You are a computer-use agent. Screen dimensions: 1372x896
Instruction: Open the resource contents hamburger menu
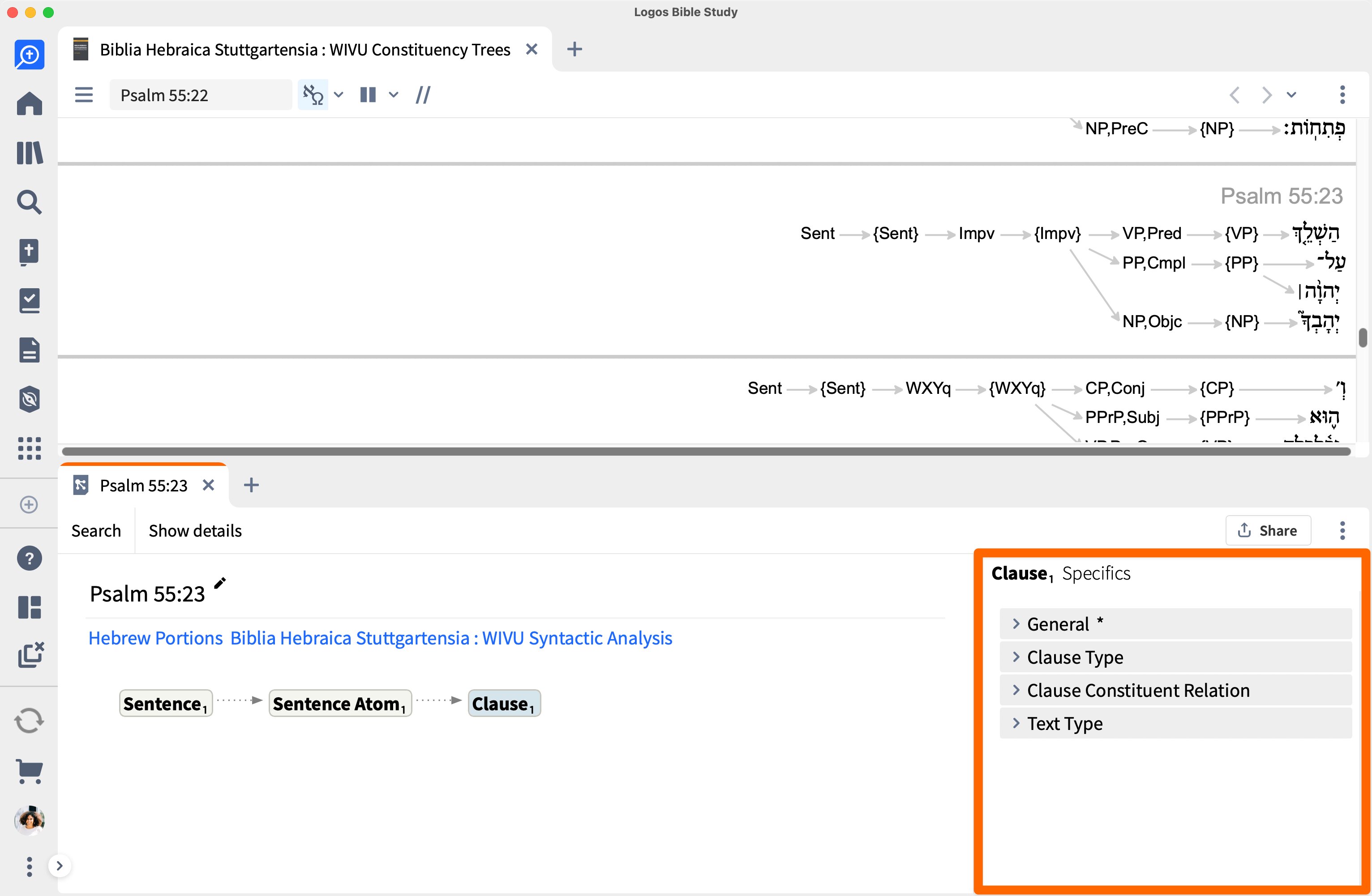pos(84,94)
